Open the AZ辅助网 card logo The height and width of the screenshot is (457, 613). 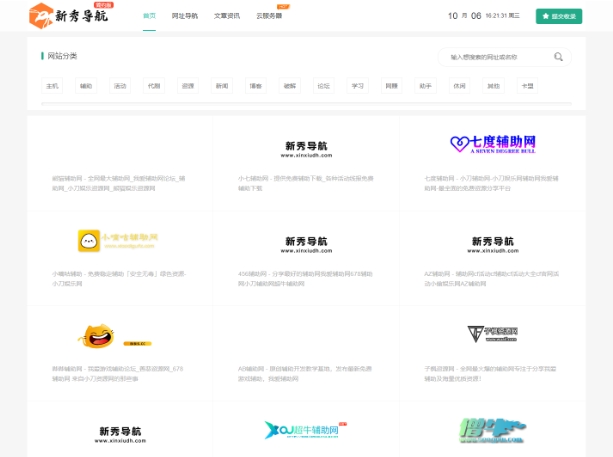pos(493,245)
